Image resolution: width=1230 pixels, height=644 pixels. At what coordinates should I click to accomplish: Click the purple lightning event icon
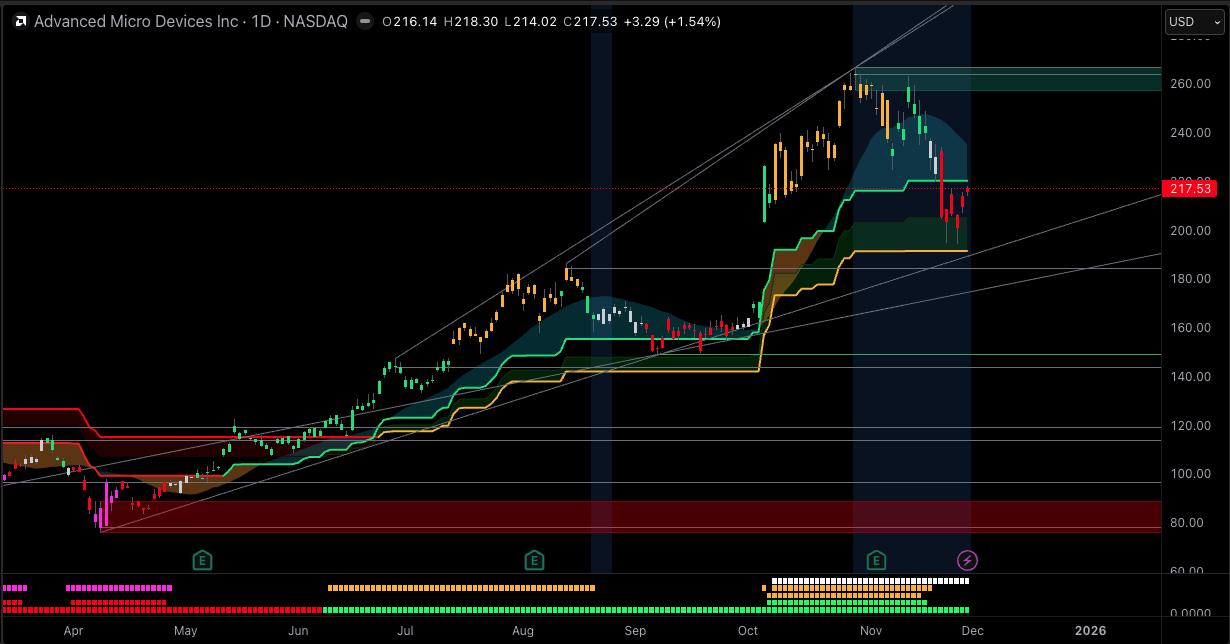pos(967,560)
